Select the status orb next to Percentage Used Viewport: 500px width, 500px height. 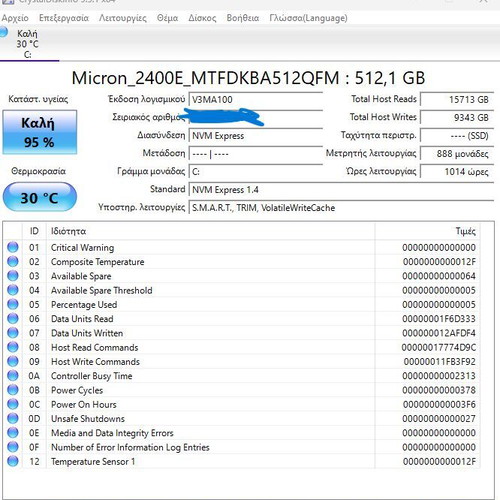13,304
